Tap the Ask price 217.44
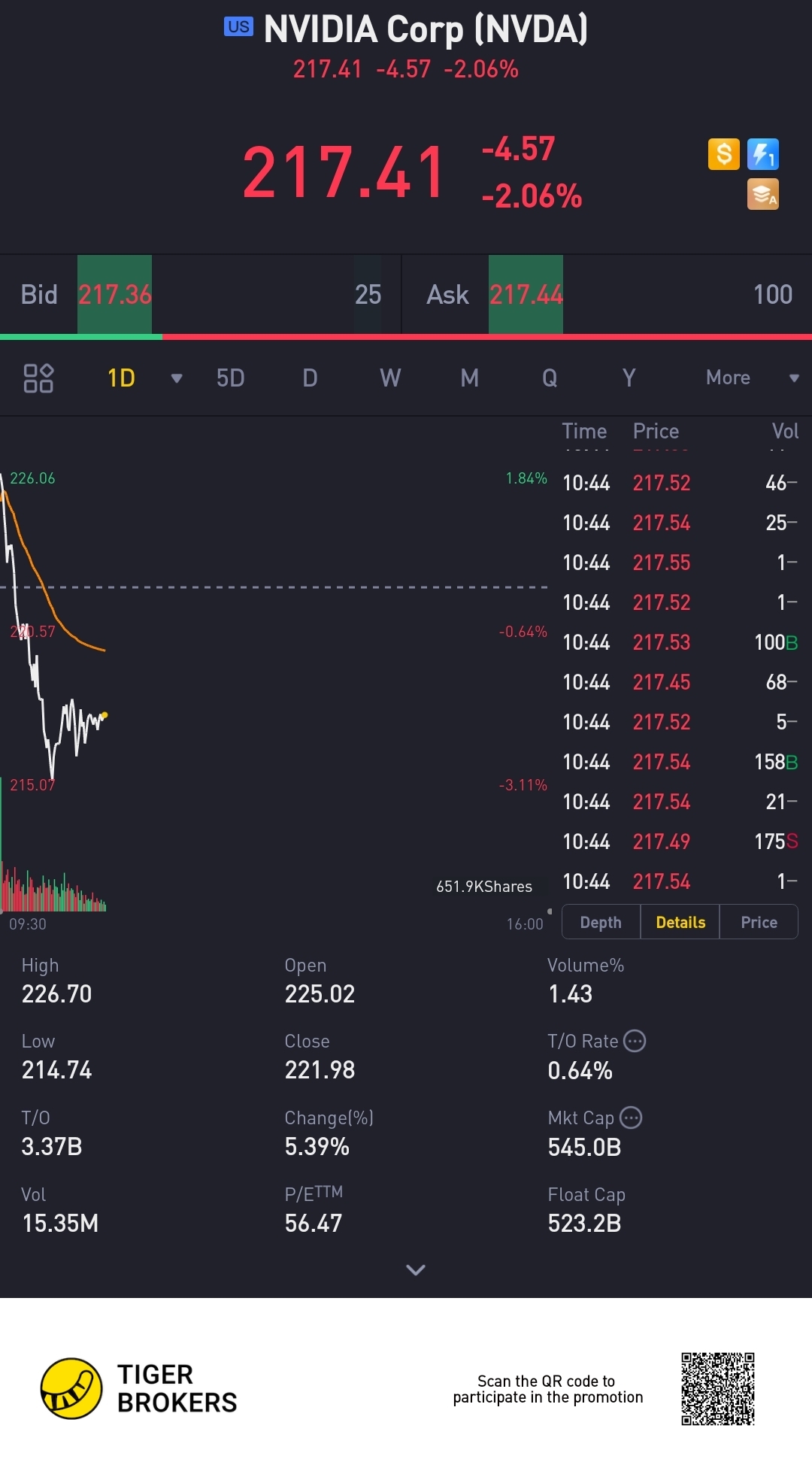This screenshot has height=1480, width=812. (526, 294)
